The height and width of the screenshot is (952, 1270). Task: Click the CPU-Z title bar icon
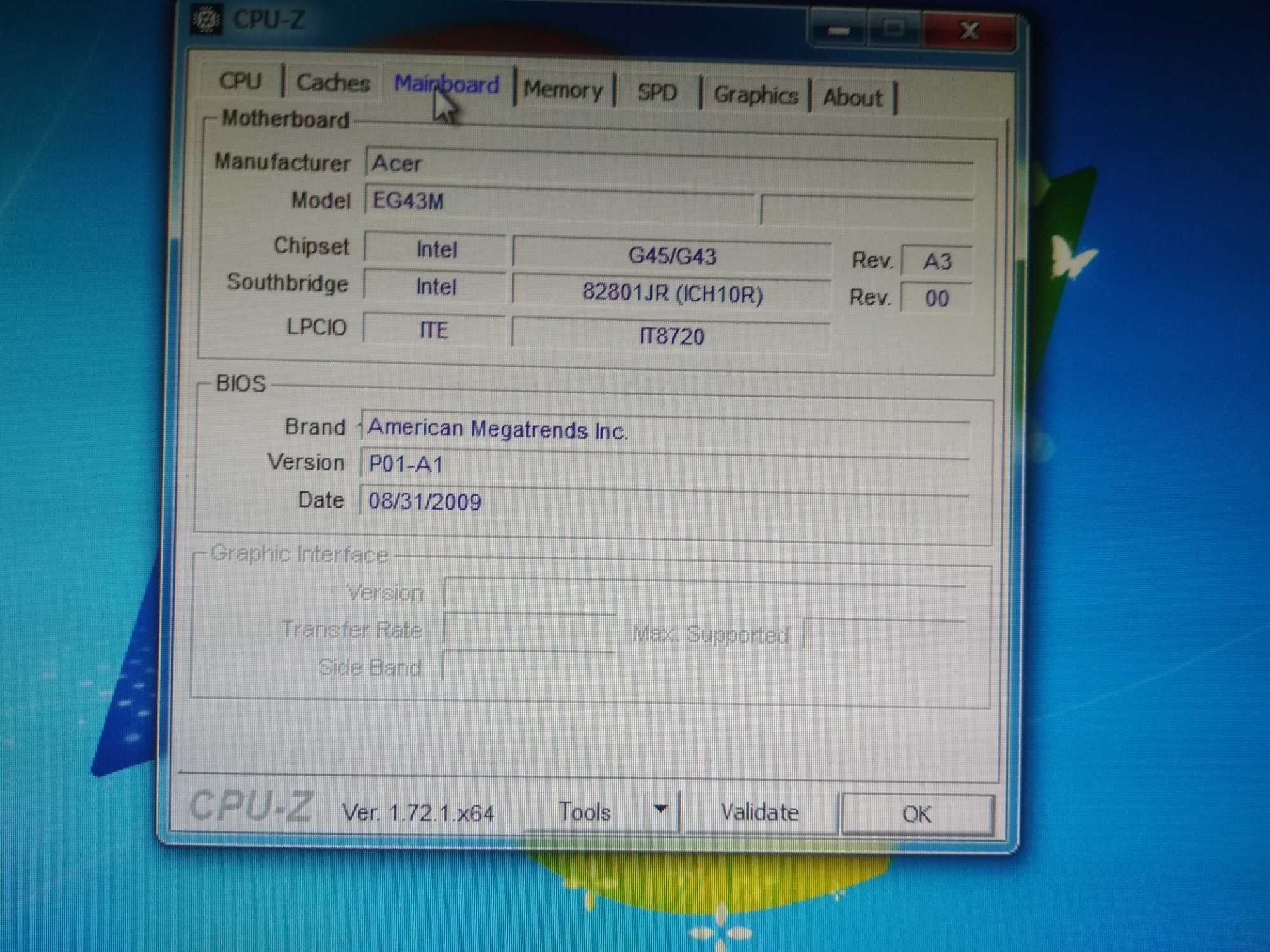coord(206,18)
